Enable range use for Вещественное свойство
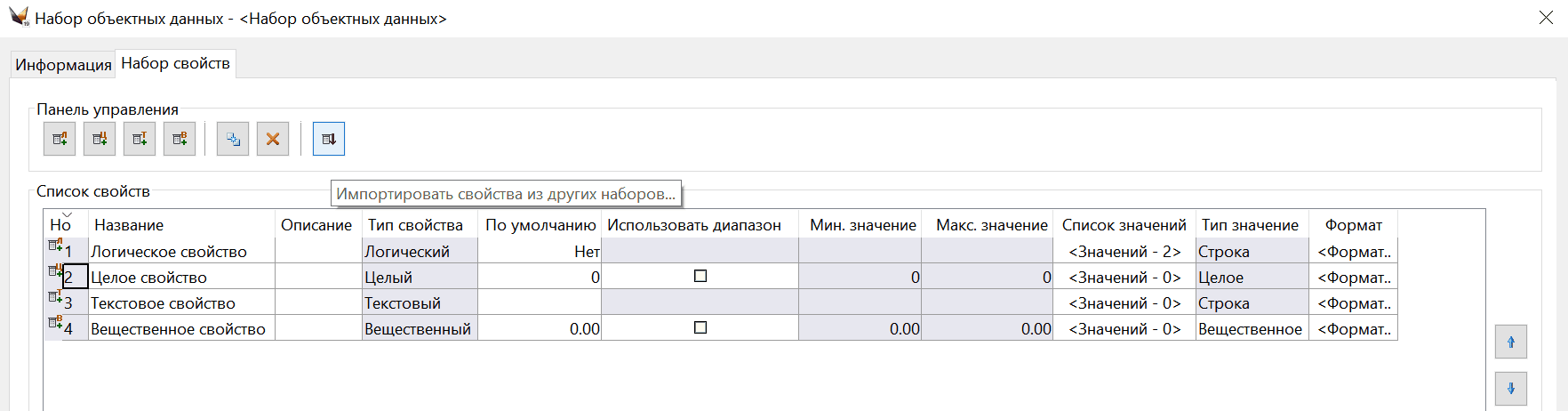The image size is (1568, 411). [700, 328]
